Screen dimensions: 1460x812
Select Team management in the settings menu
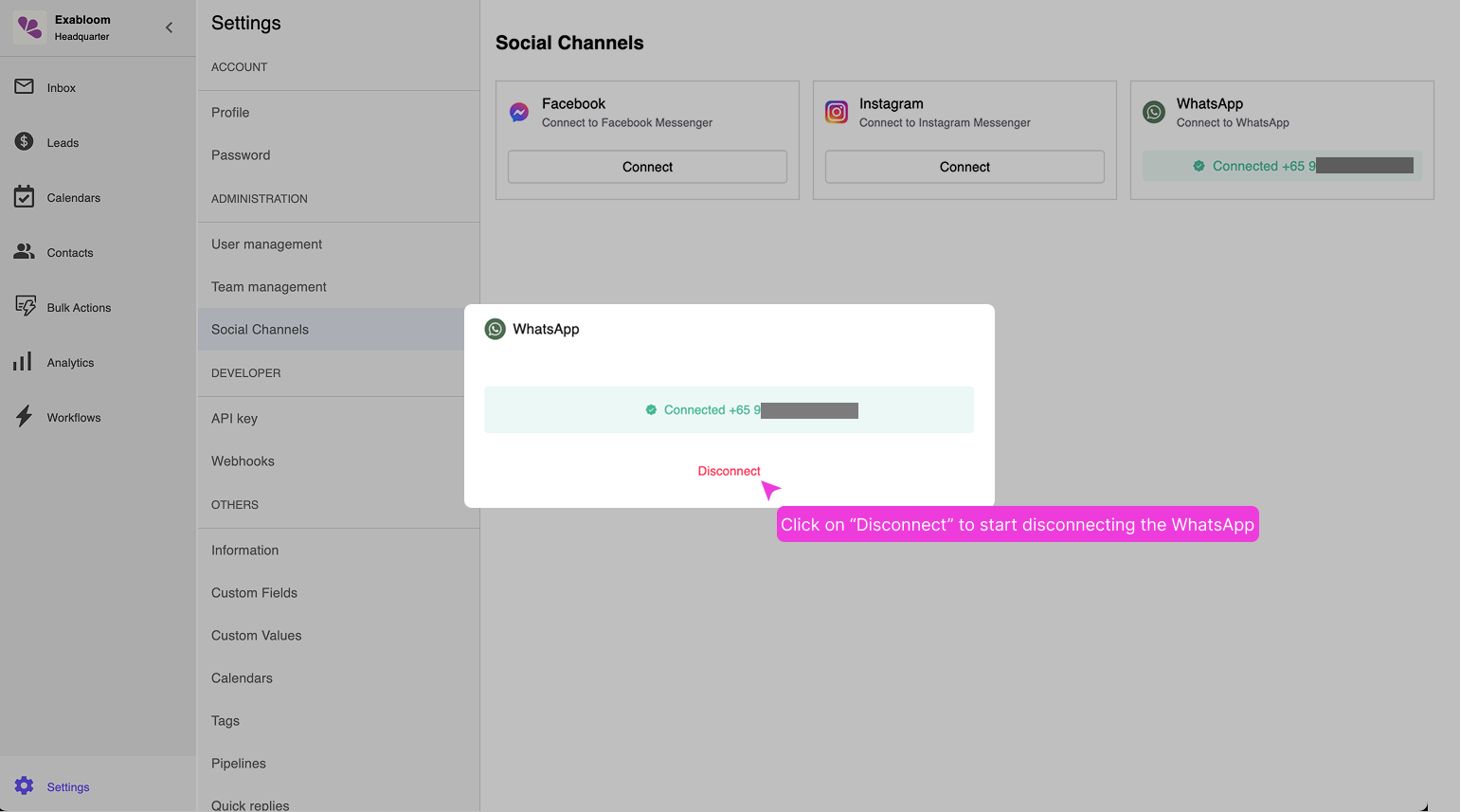(268, 286)
